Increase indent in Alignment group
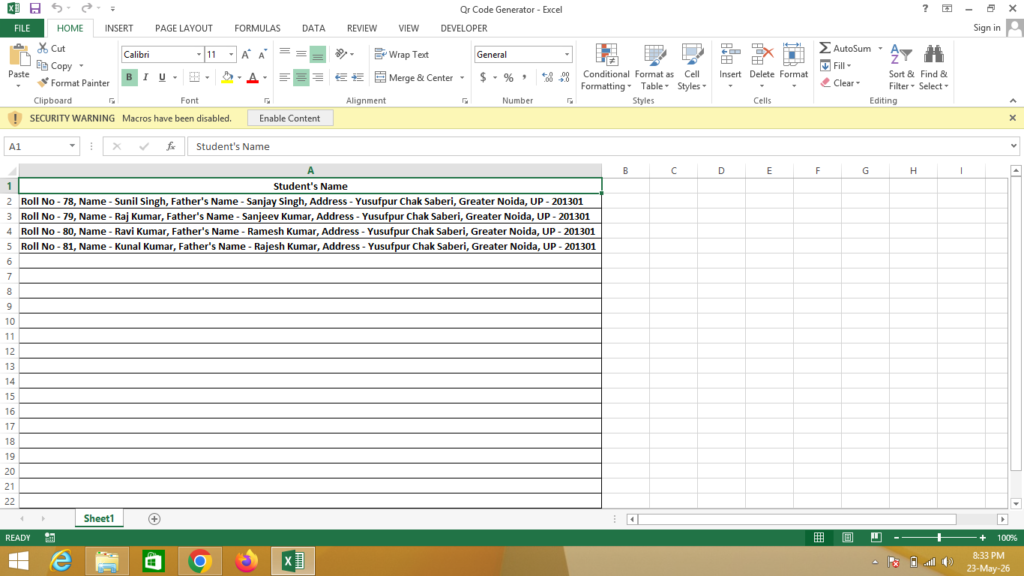Screen dimensions: 1024x576 [x=357, y=77]
